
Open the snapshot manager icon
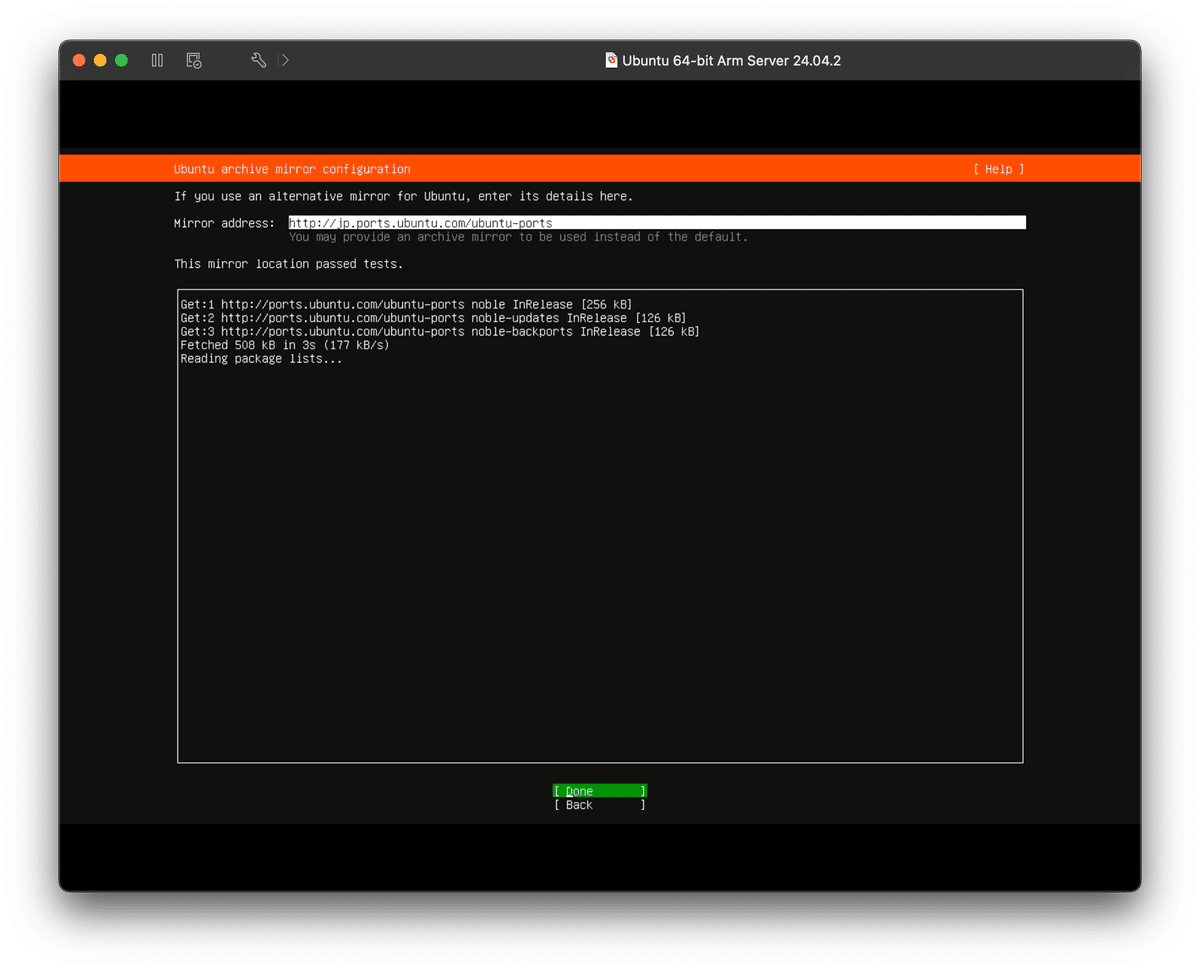point(194,61)
